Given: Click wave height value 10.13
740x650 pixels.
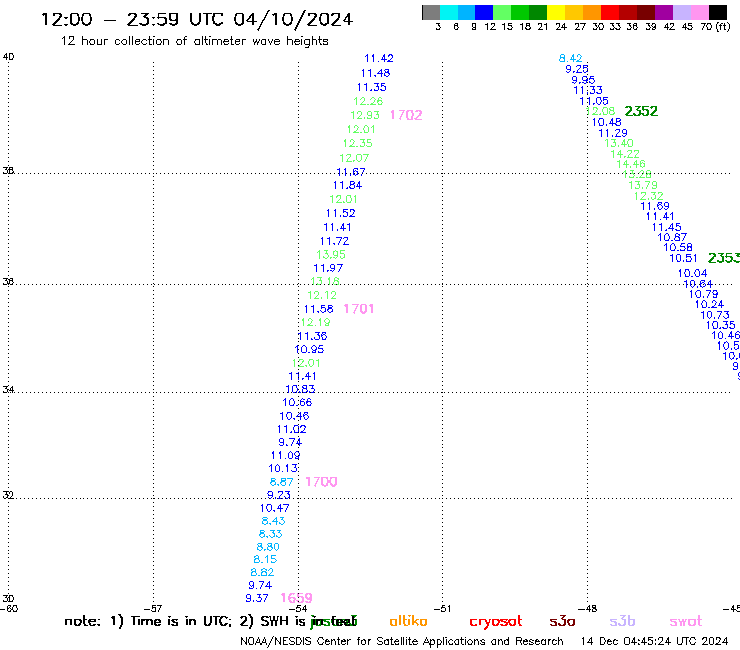Looking at the screenshot, I should pyautogui.click(x=283, y=469).
